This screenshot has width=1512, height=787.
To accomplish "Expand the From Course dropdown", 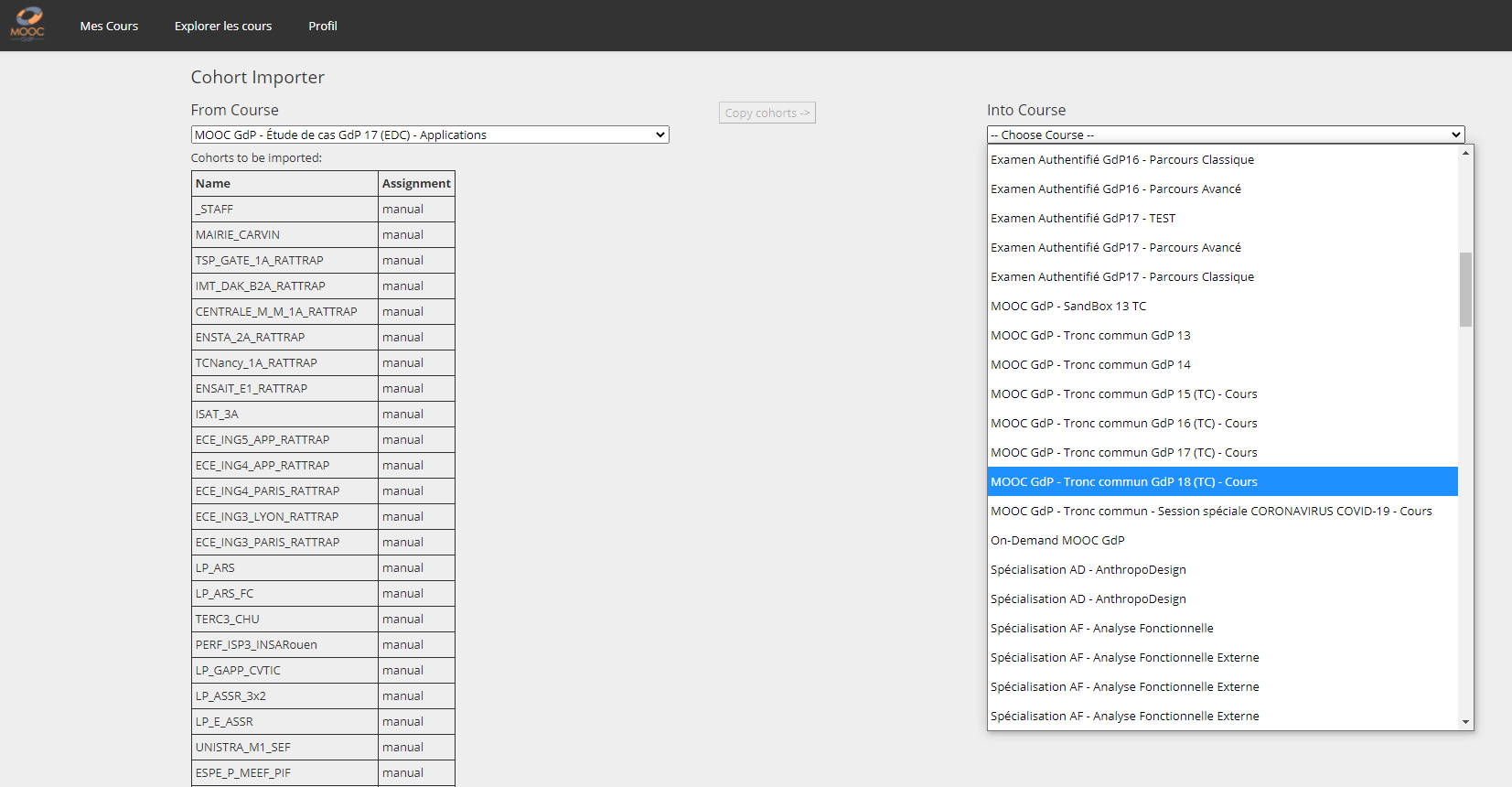I will click(430, 135).
